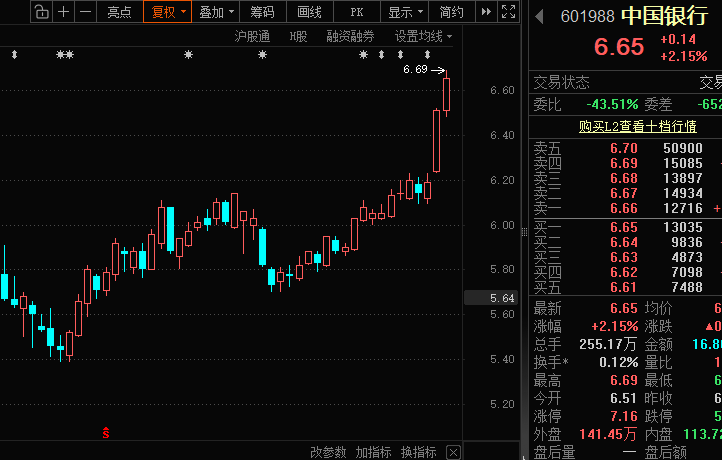Open the 亮点 highlights tool
This screenshot has width=722, height=460.
[x=119, y=12]
